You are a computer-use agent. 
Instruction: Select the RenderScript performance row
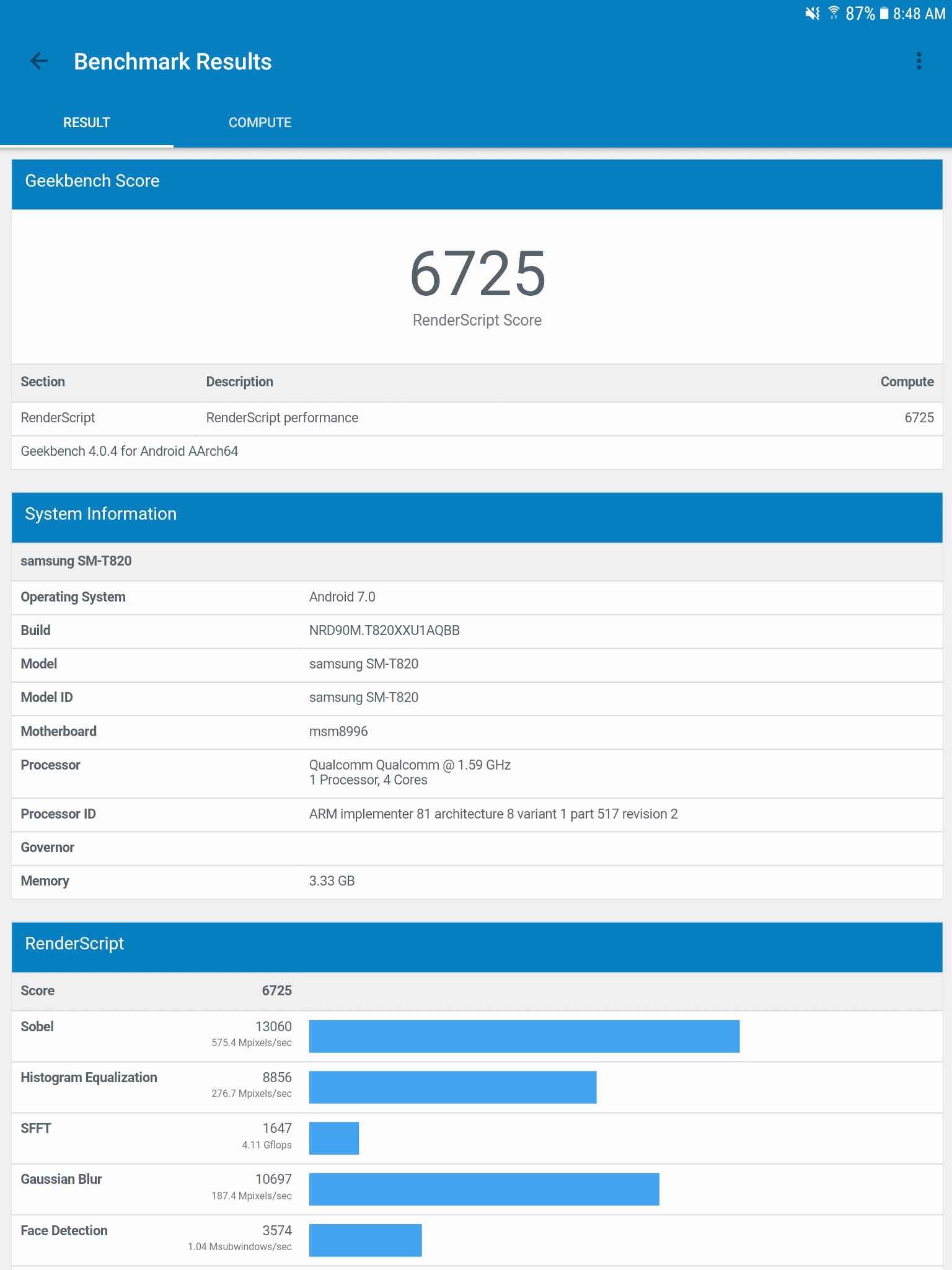click(x=477, y=418)
